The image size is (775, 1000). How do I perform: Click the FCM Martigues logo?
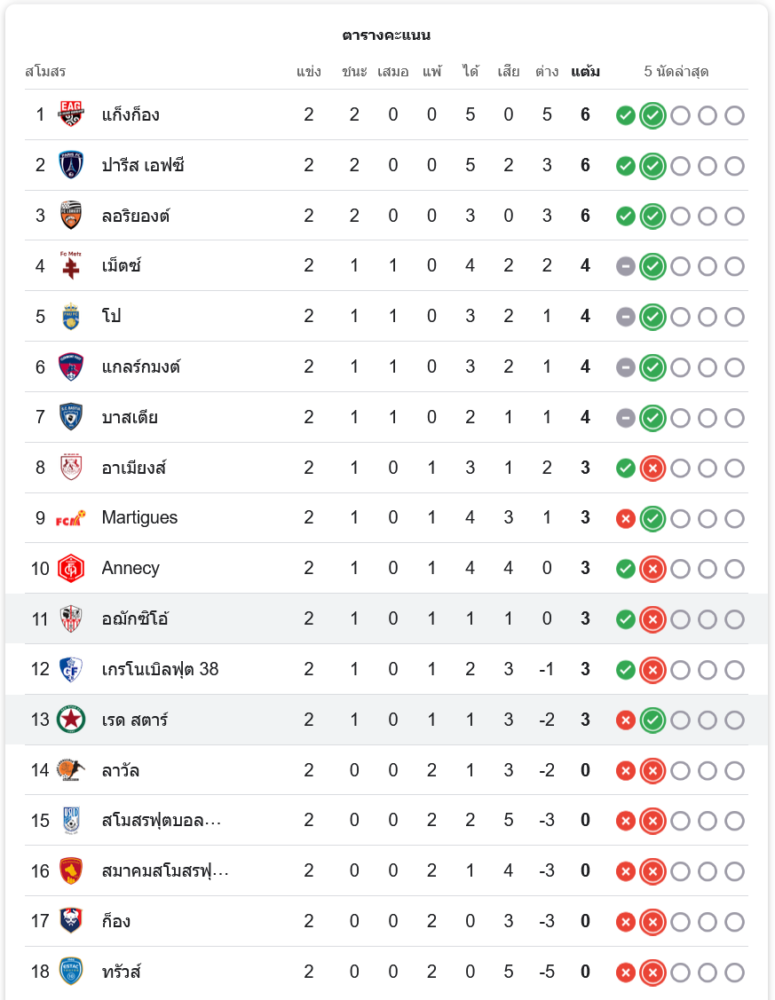[x=71, y=518]
